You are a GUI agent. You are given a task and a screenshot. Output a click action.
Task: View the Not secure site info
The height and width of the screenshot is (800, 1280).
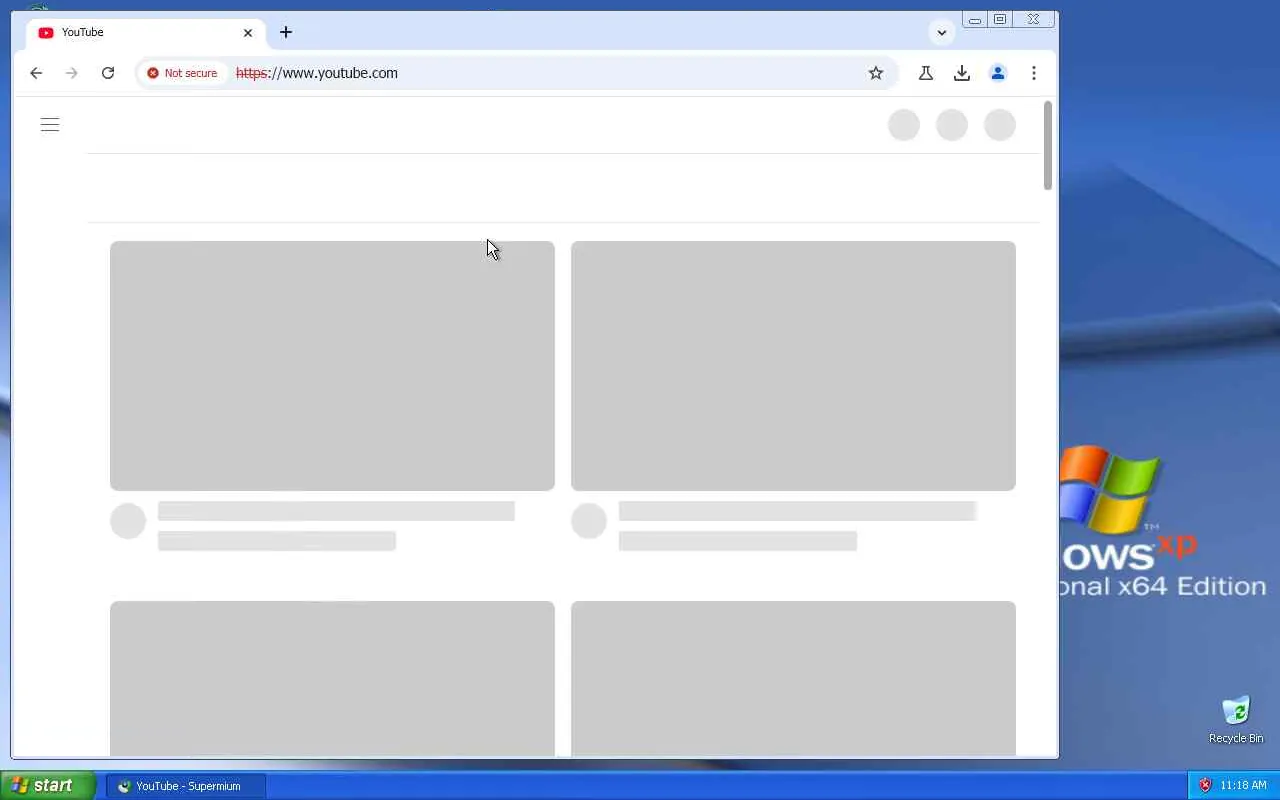pos(182,73)
